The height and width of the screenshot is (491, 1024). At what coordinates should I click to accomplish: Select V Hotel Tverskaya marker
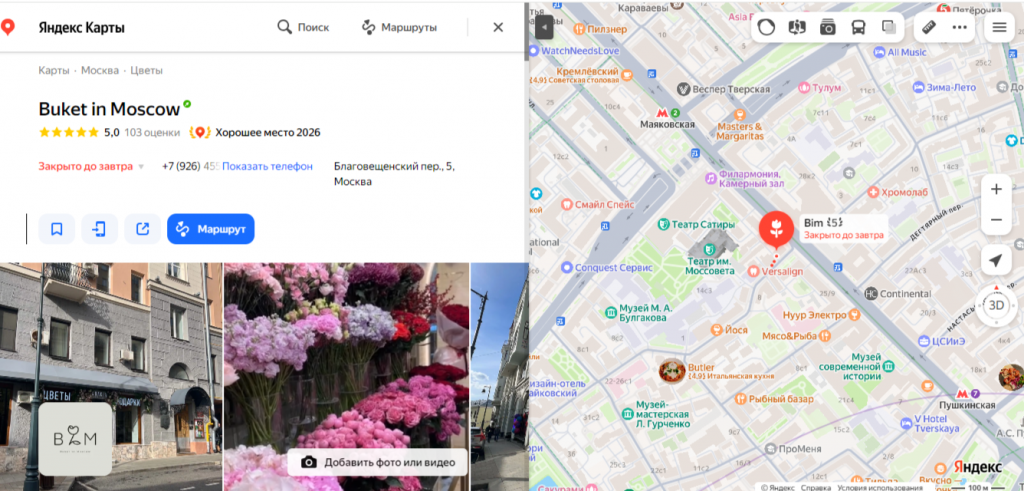(929, 423)
